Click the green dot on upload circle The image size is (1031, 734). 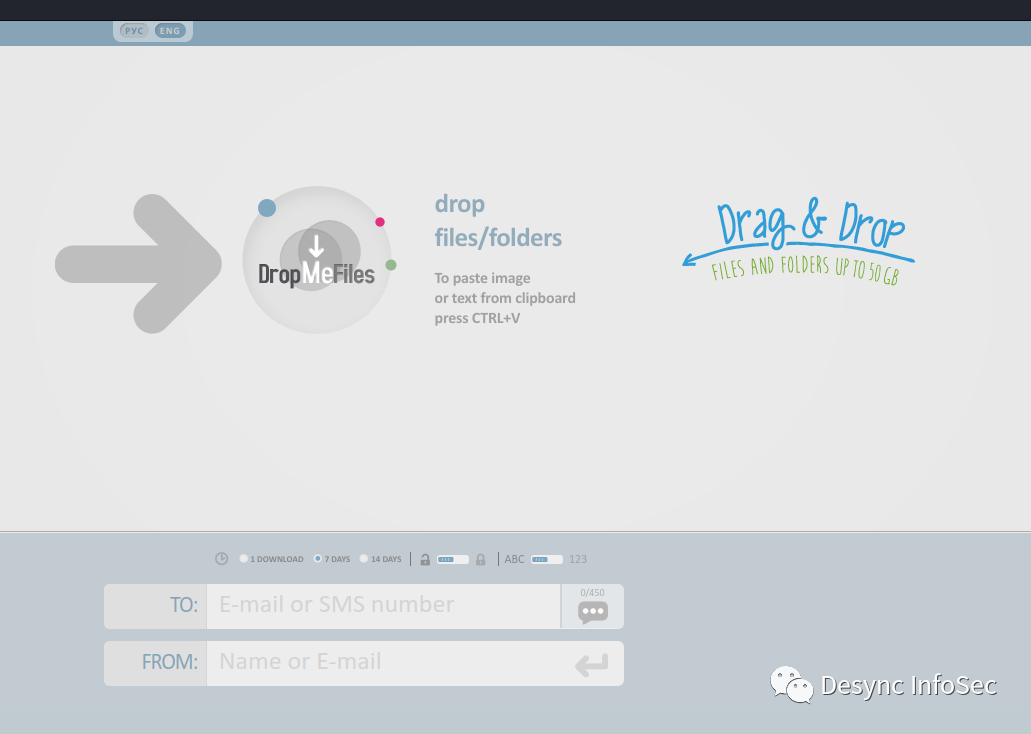391,264
